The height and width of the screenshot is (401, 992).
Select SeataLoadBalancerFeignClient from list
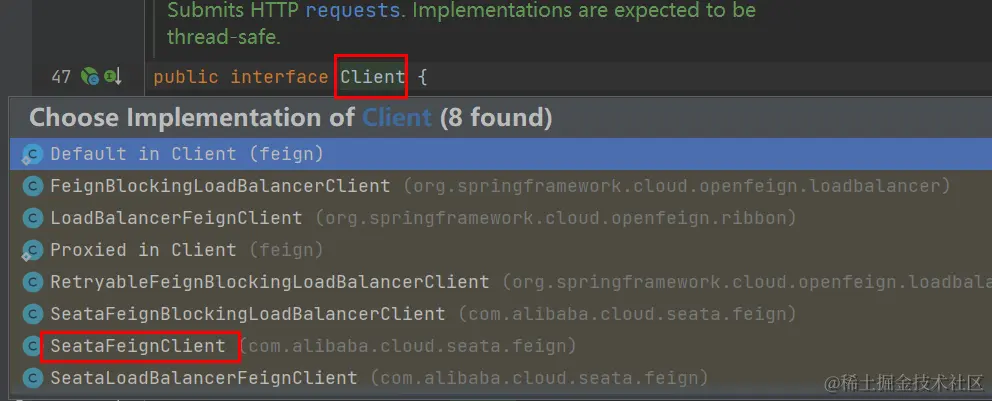pos(500,378)
